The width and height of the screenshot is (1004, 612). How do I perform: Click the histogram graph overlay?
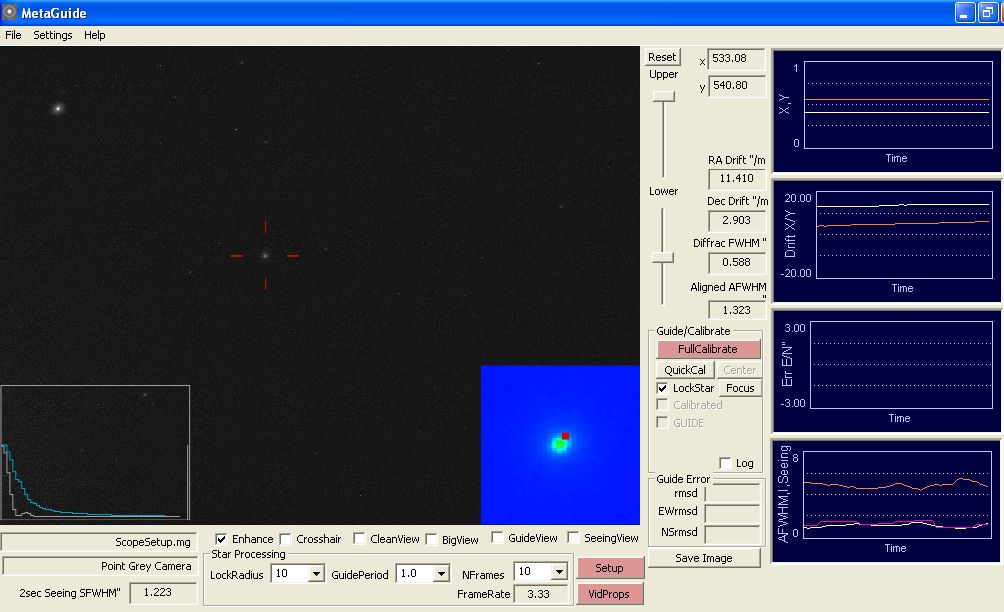pyautogui.click(x=95, y=453)
